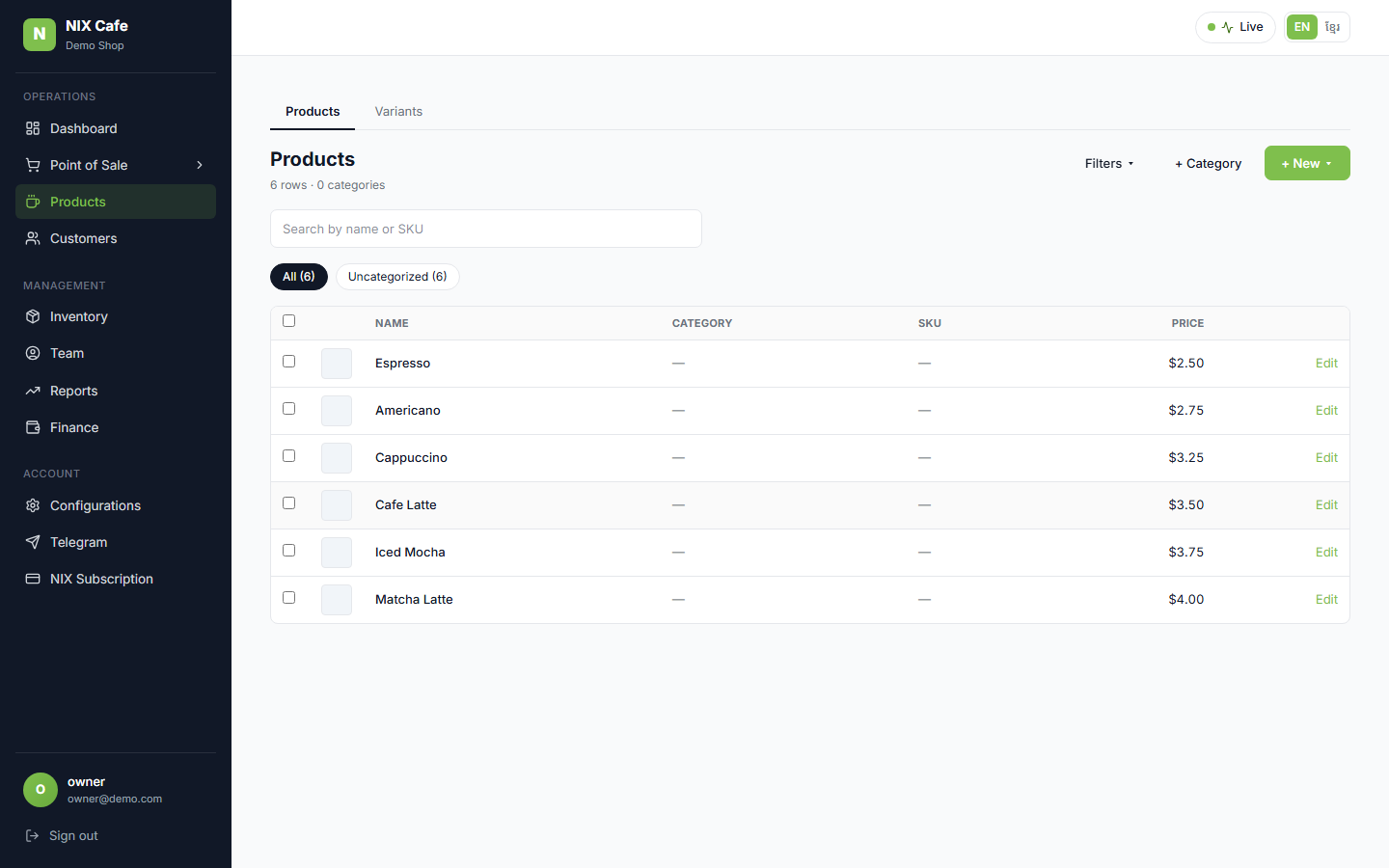Click the SKU column header

point(930,323)
